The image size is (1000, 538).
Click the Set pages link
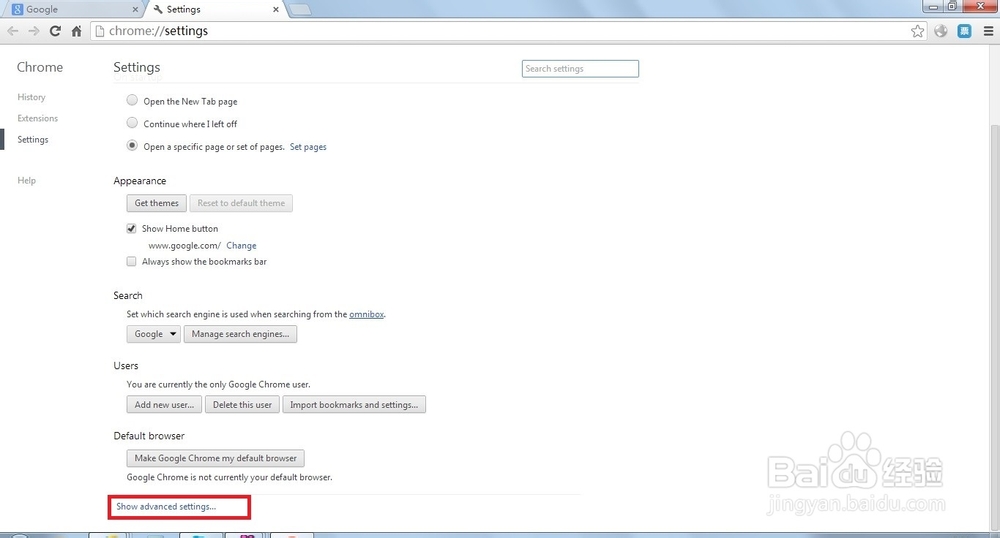[x=308, y=147]
